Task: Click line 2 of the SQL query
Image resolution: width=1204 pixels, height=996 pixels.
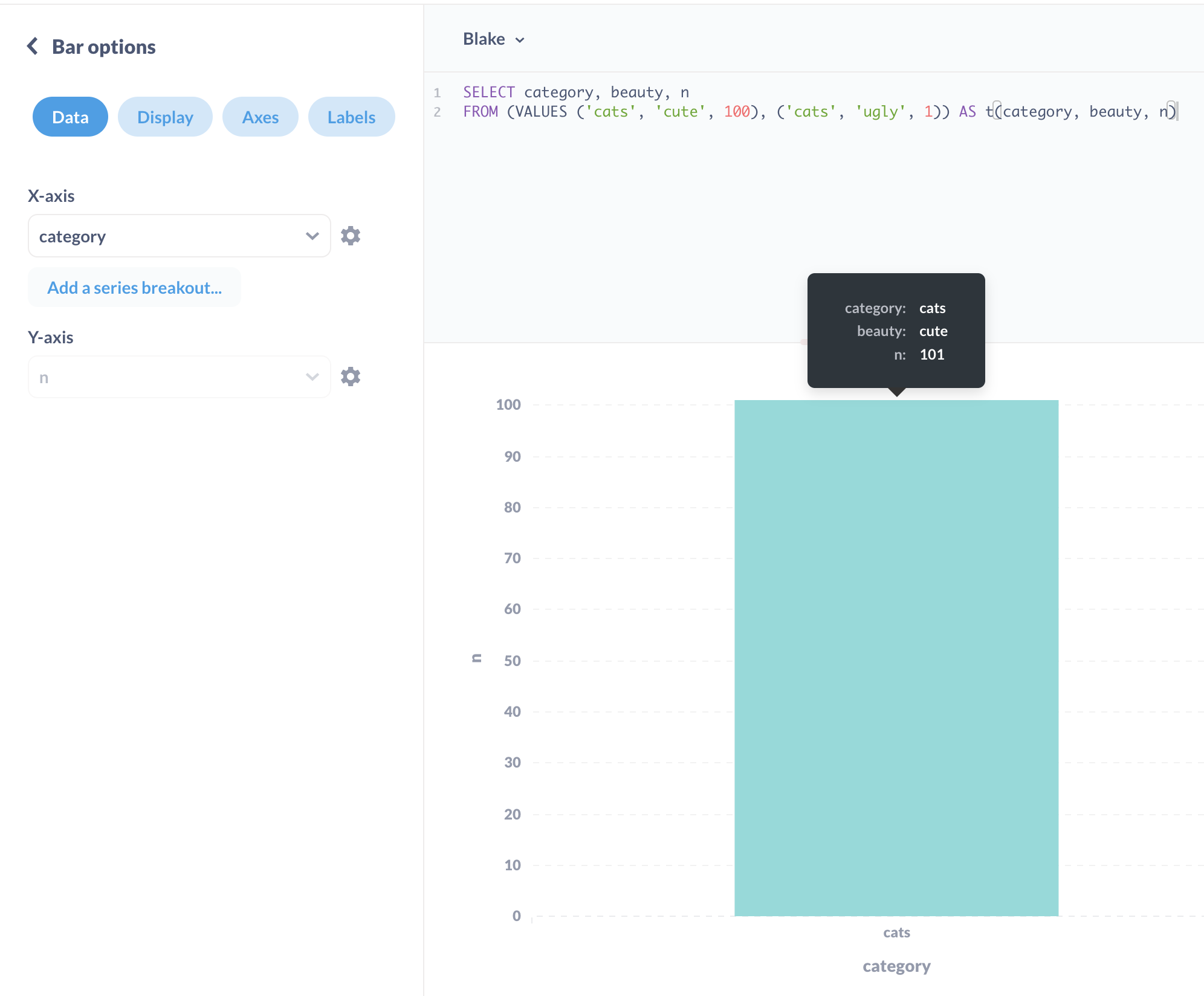Action: [725, 111]
